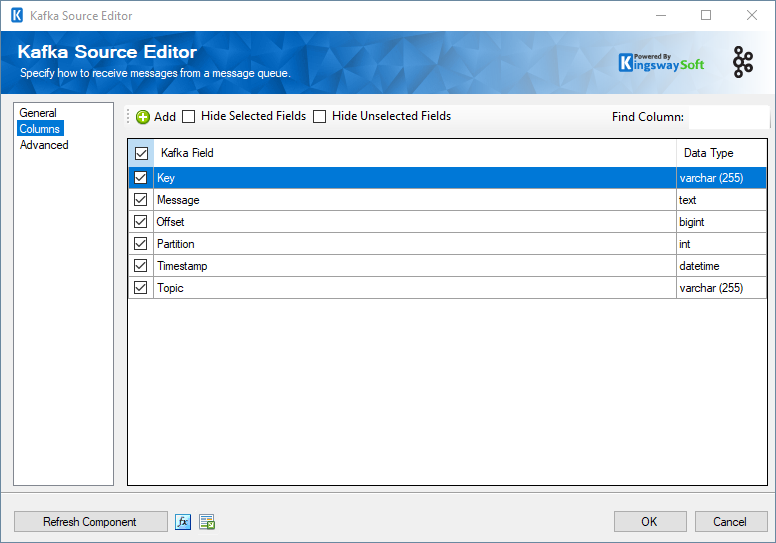This screenshot has width=776, height=543.
Task: Click the Data Type column header
Action: 721,153
